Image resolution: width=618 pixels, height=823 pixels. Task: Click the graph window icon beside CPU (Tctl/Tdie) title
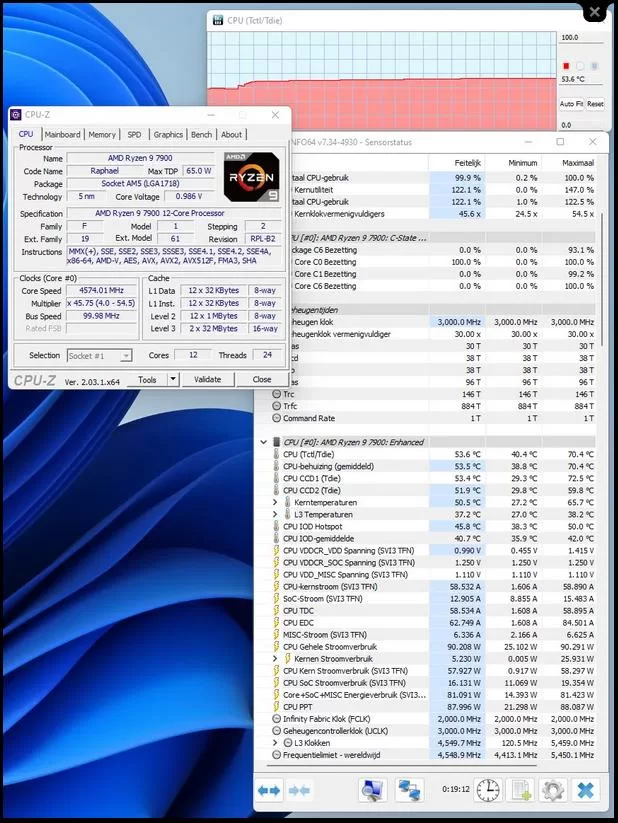coord(218,20)
